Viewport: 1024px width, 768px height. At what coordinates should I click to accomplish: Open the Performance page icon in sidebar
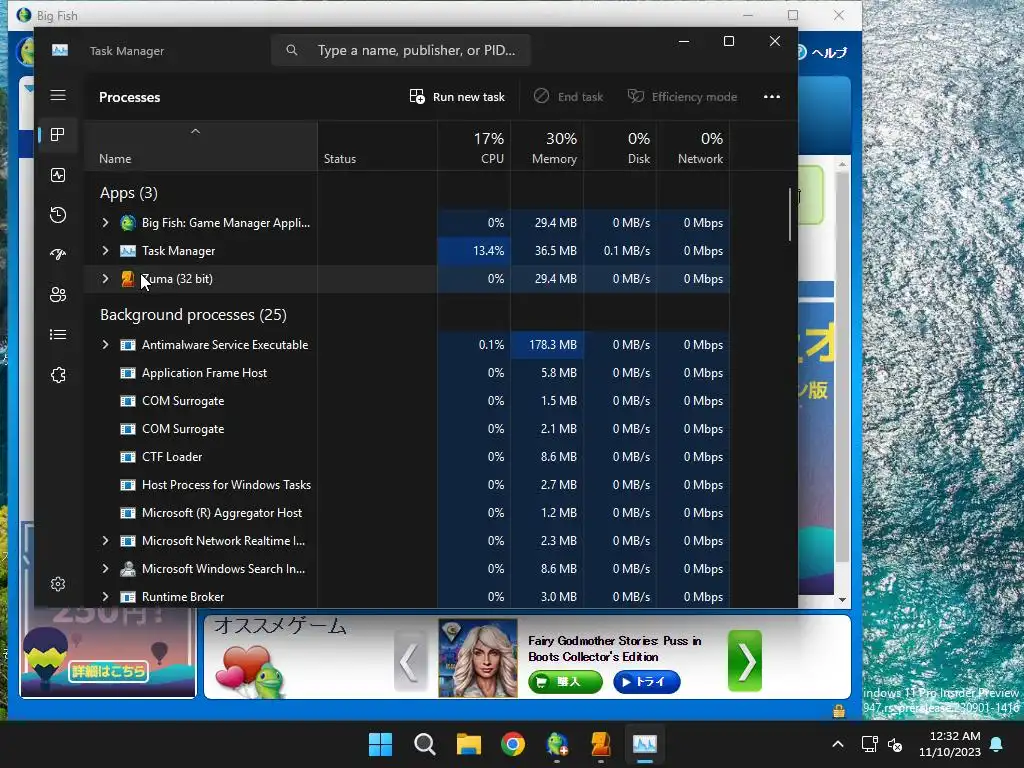coord(58,175)
